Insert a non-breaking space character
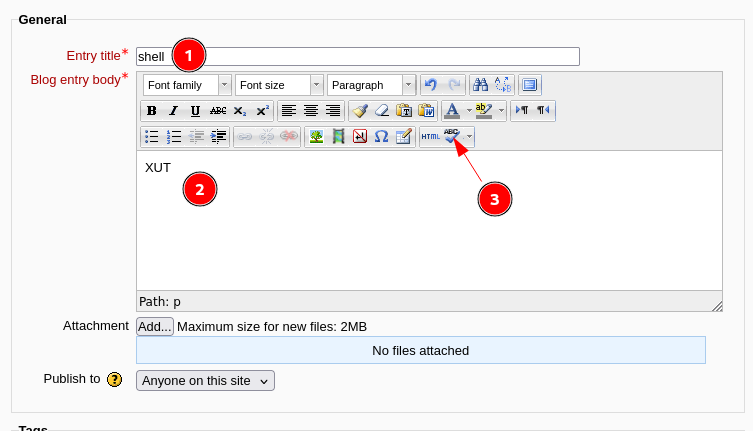 coord(360,137)
